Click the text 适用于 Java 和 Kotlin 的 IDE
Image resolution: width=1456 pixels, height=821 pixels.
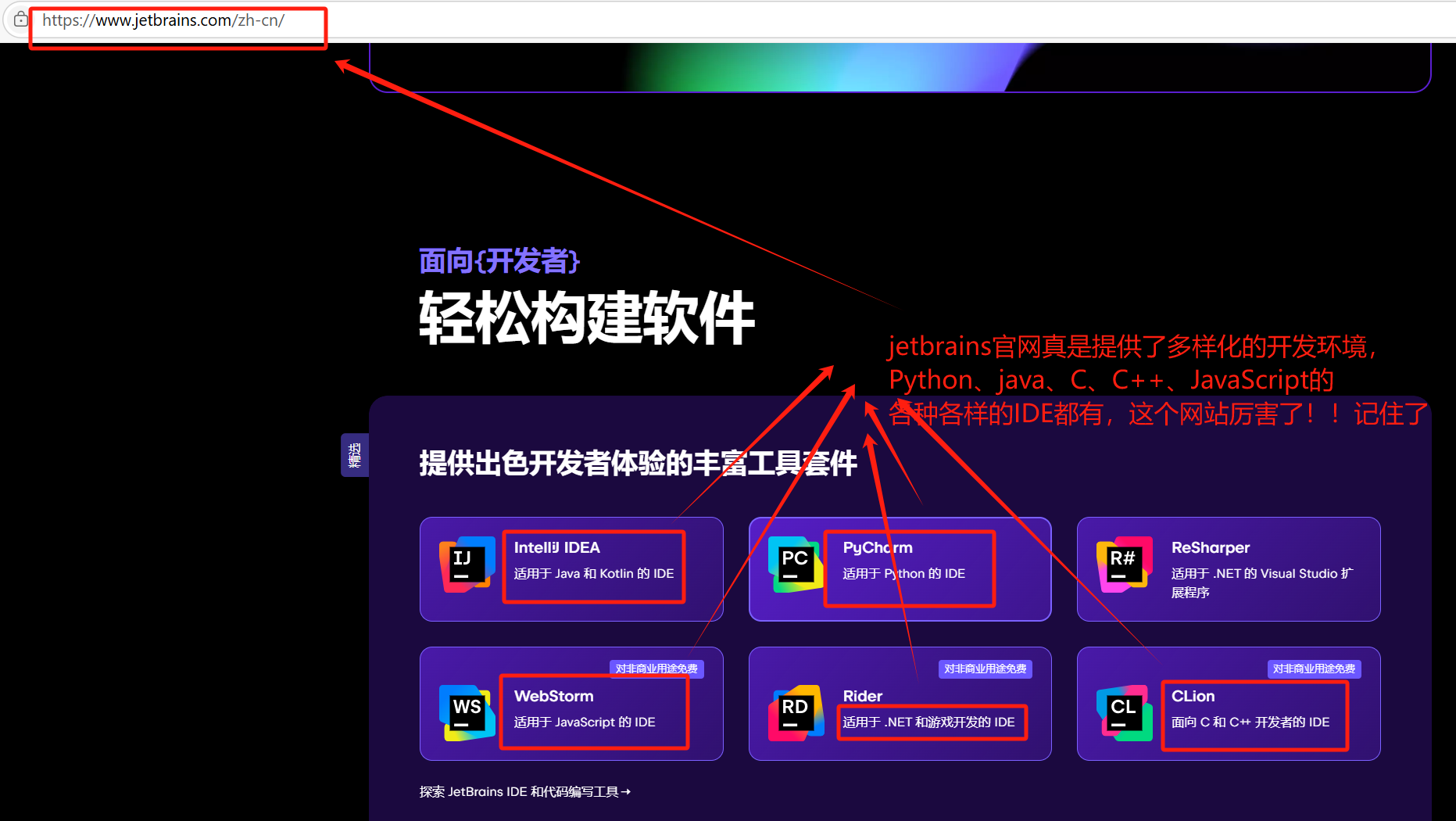tap(594, 573)
